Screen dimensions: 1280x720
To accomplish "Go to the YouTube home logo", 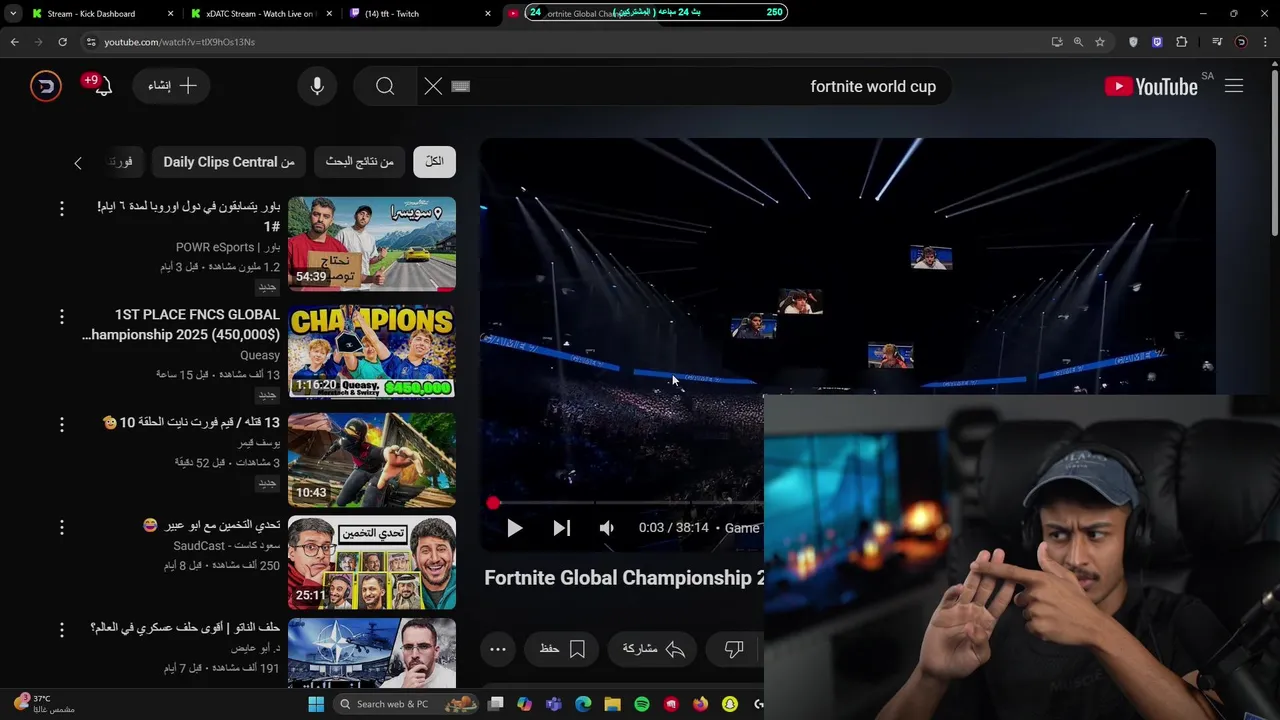I will (x=1151, y=86).
